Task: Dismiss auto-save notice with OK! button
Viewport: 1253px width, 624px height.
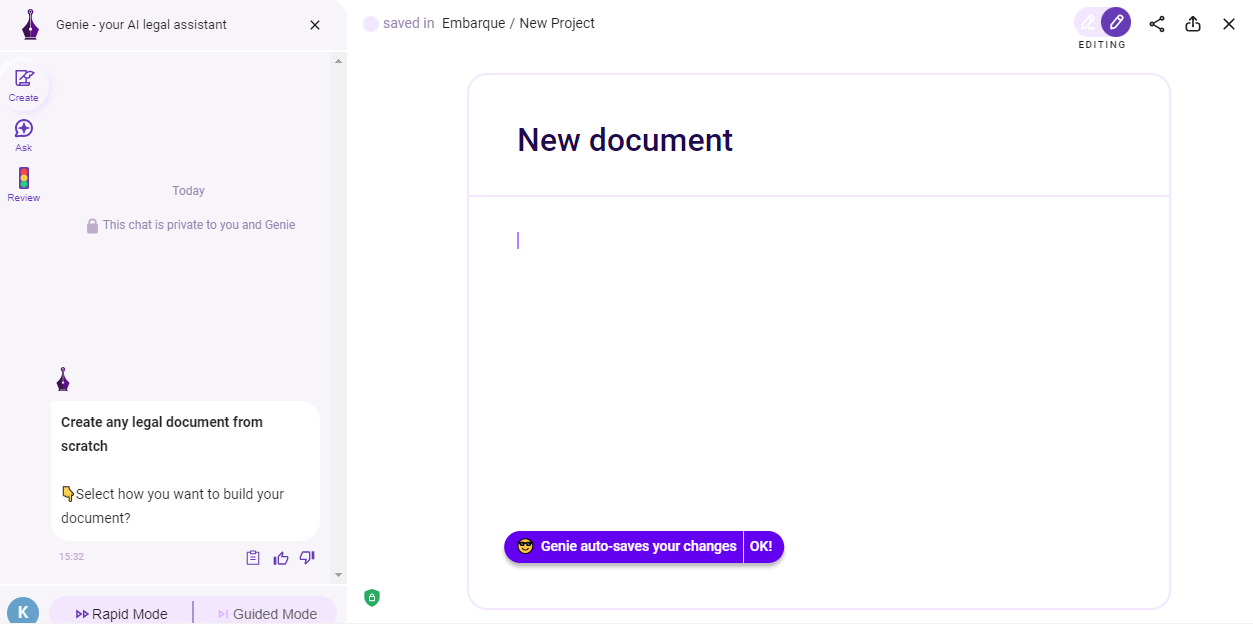Action: click(x=761, y=547)
